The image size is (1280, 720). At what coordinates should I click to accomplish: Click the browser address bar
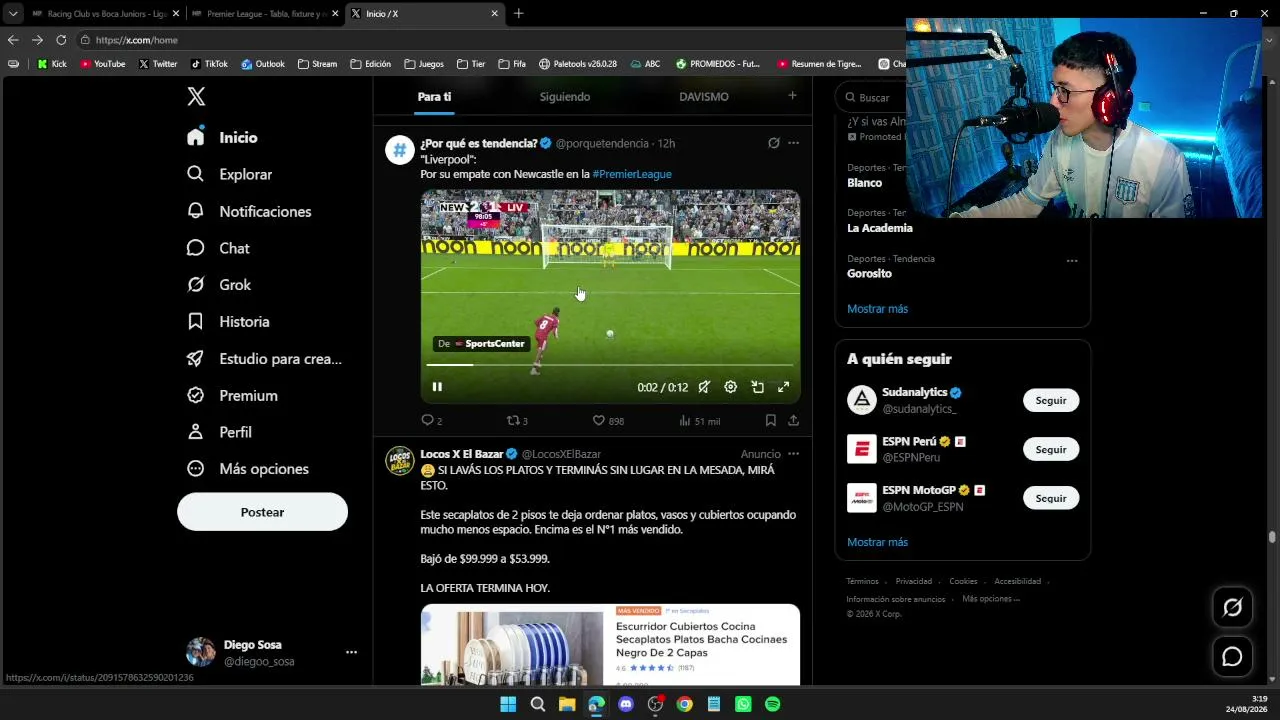tap(490, 40)
